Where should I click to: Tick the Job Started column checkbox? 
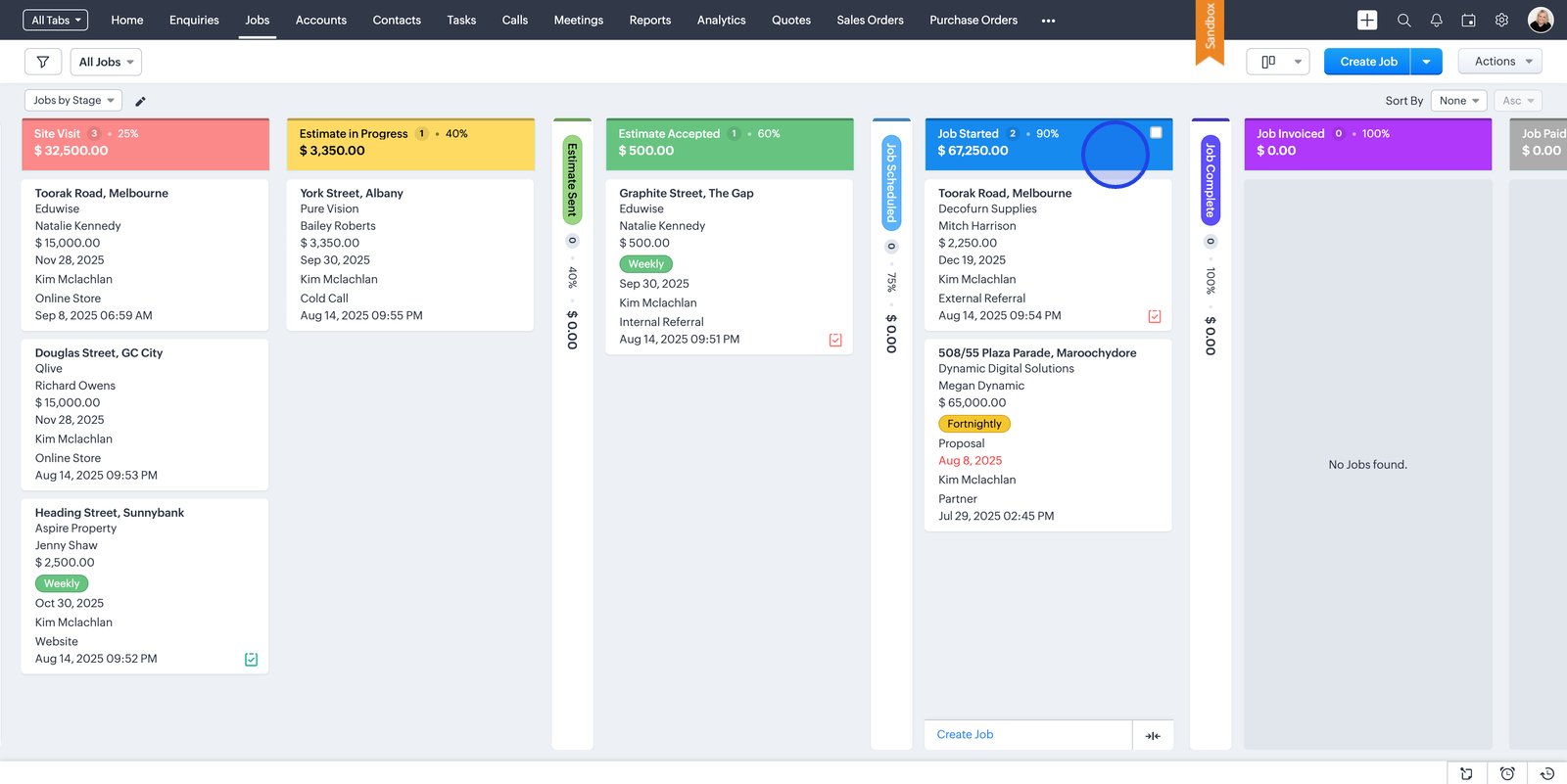[1156, 133]
